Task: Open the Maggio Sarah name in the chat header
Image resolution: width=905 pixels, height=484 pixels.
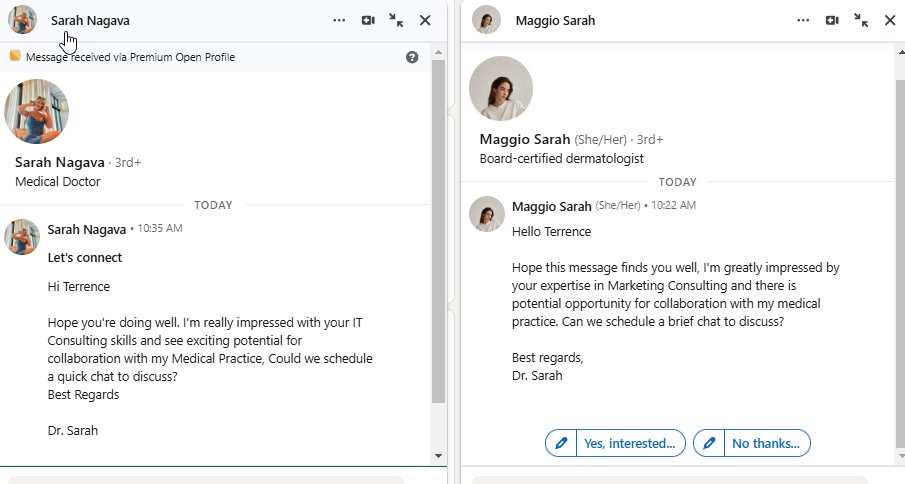Action: [555, 21]
